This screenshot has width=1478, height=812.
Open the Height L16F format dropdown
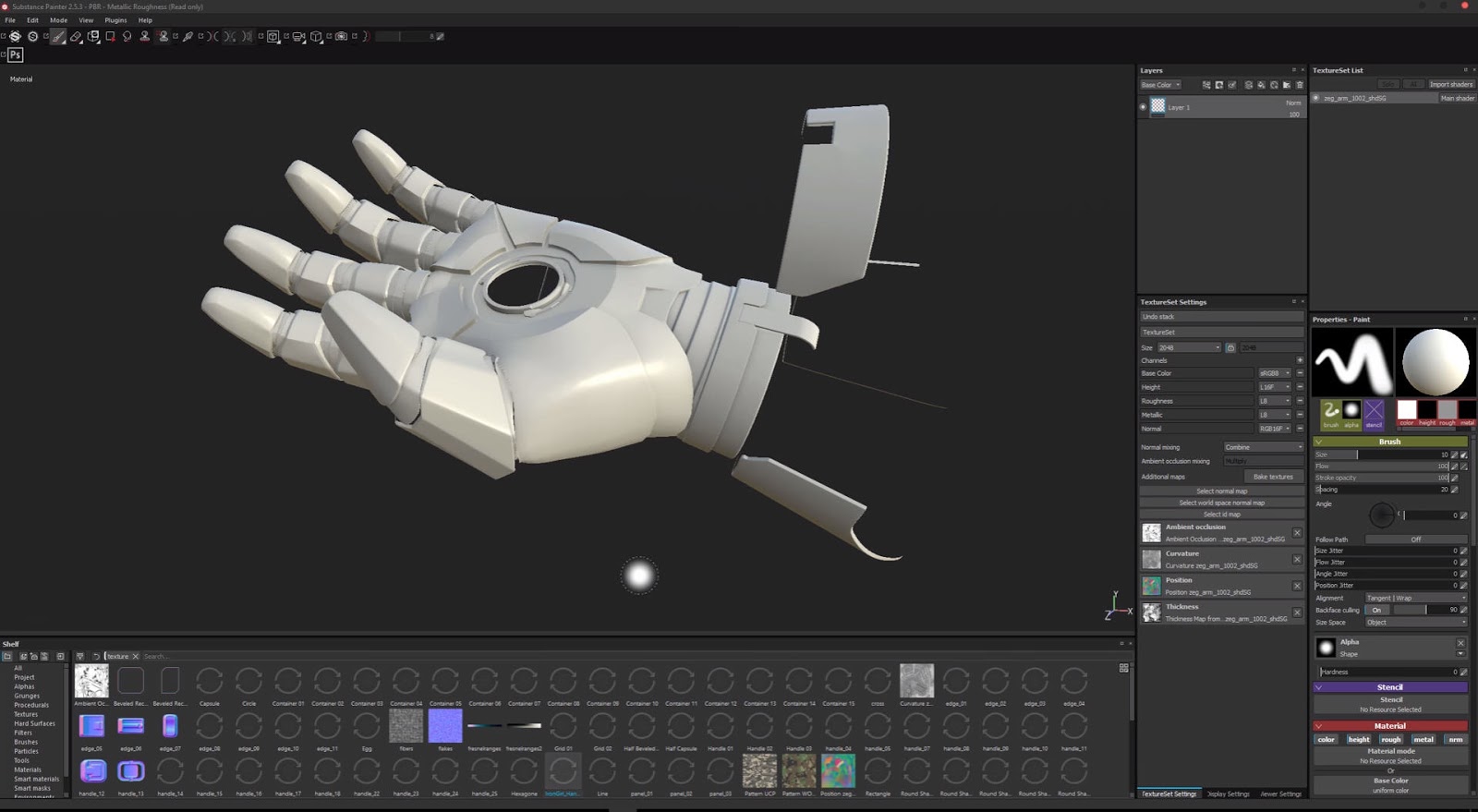tap(1275, 387)
